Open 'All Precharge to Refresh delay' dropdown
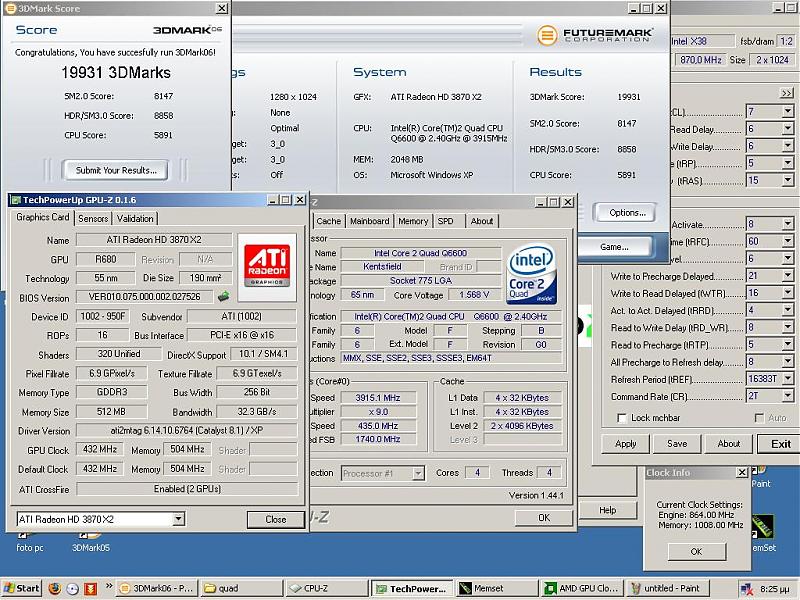Image resolution: width=800 pixels, height=600 pixels. click(788, 362)
